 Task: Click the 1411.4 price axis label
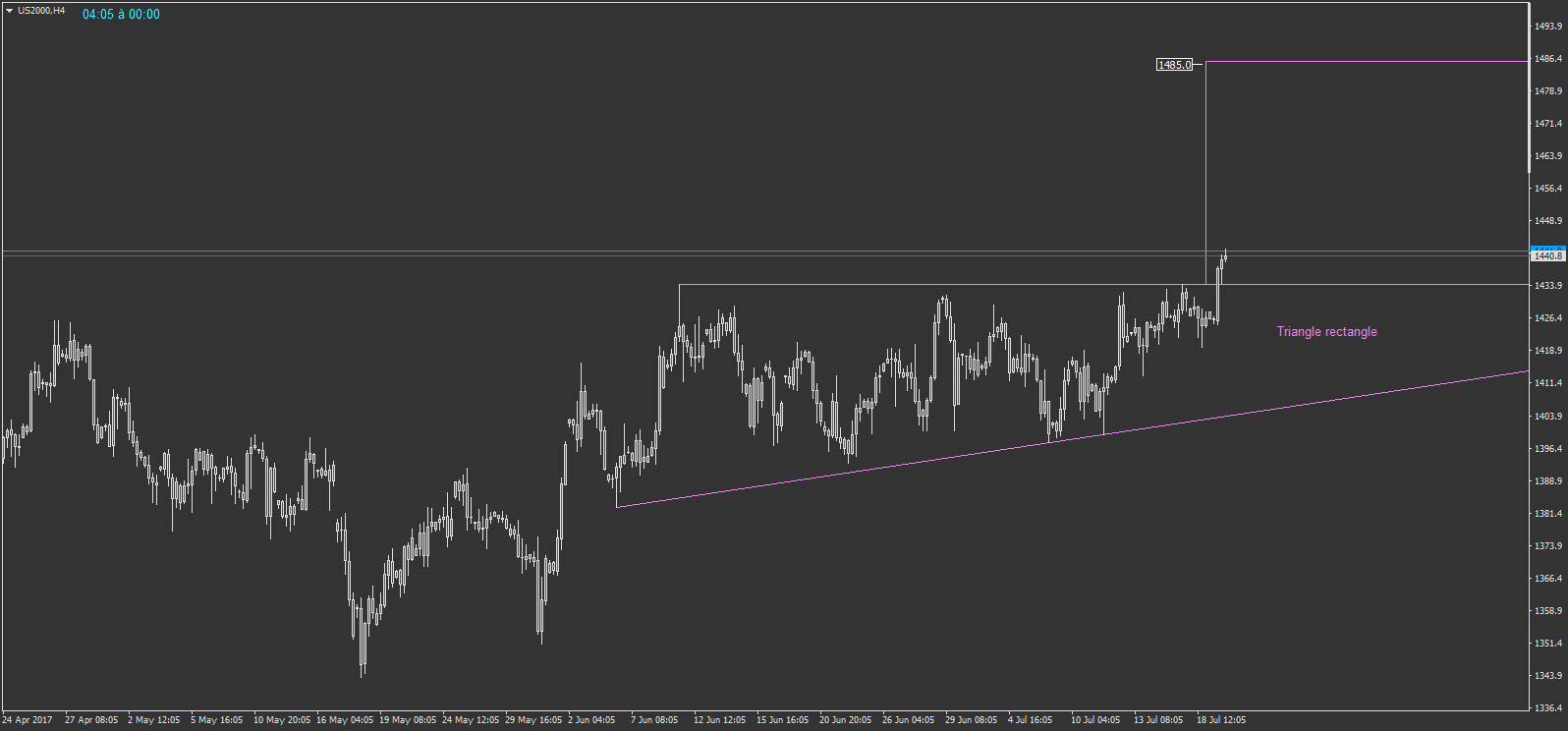pyautogui.click(x=1548, y=383)
